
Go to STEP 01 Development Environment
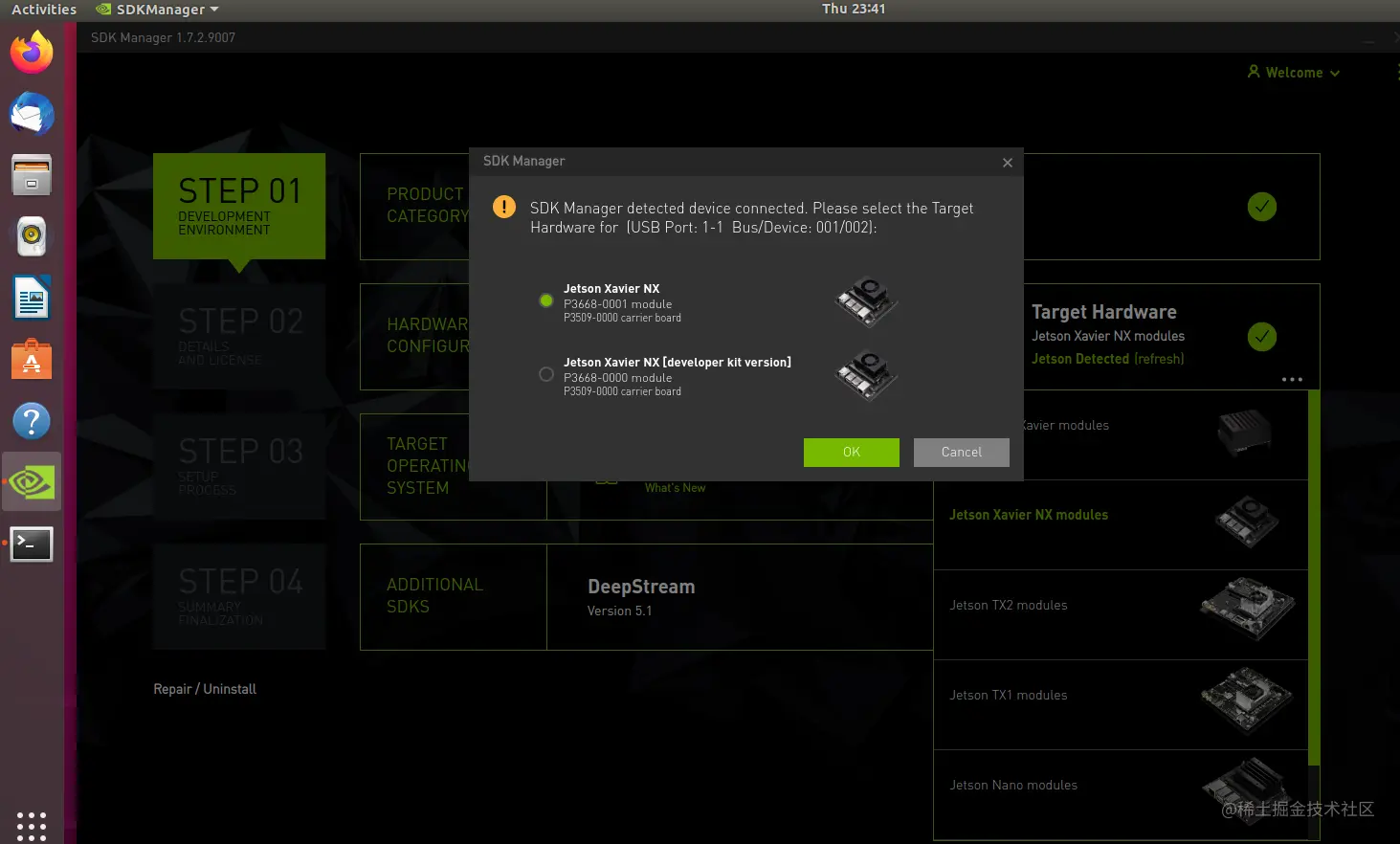point(239,206)
